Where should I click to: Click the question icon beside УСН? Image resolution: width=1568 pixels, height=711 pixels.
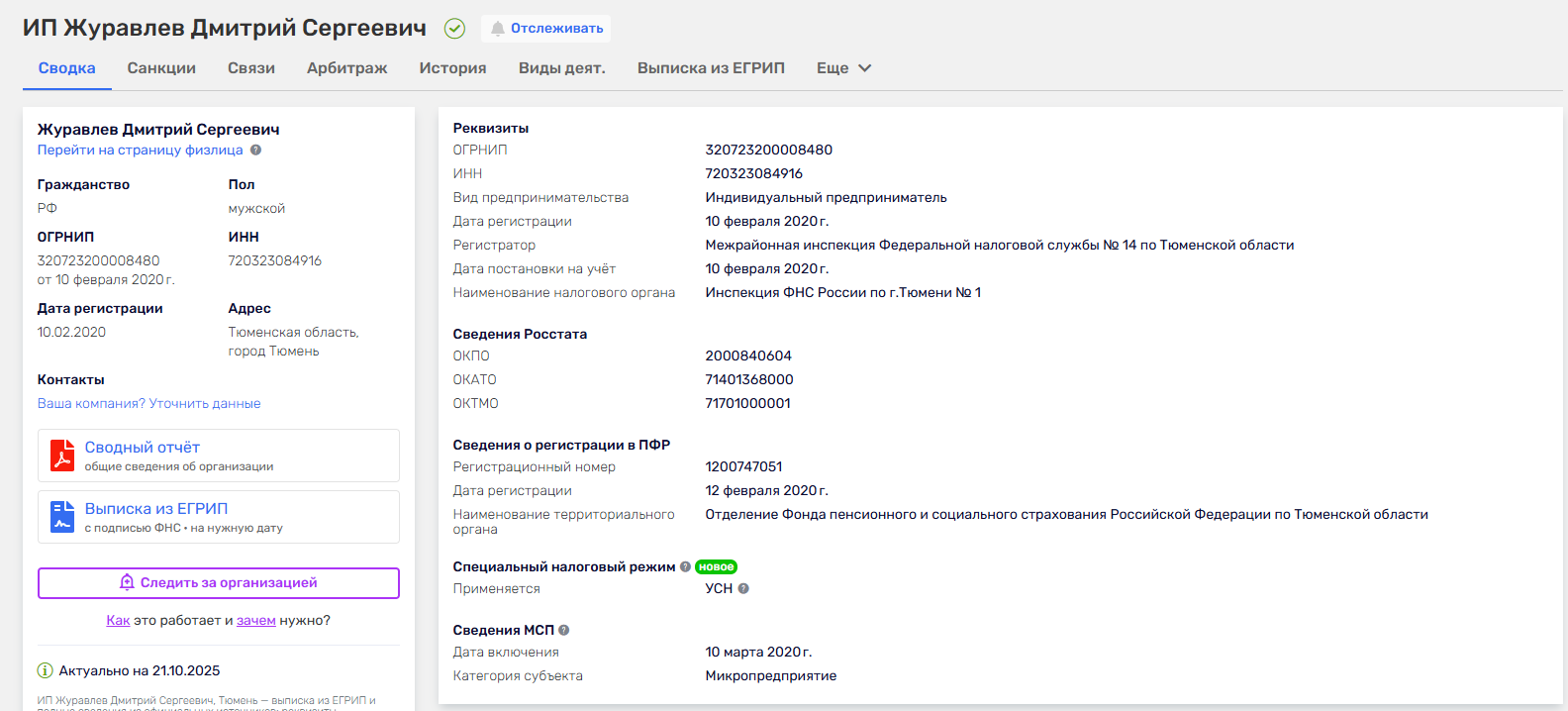click(x=743, y=589)
